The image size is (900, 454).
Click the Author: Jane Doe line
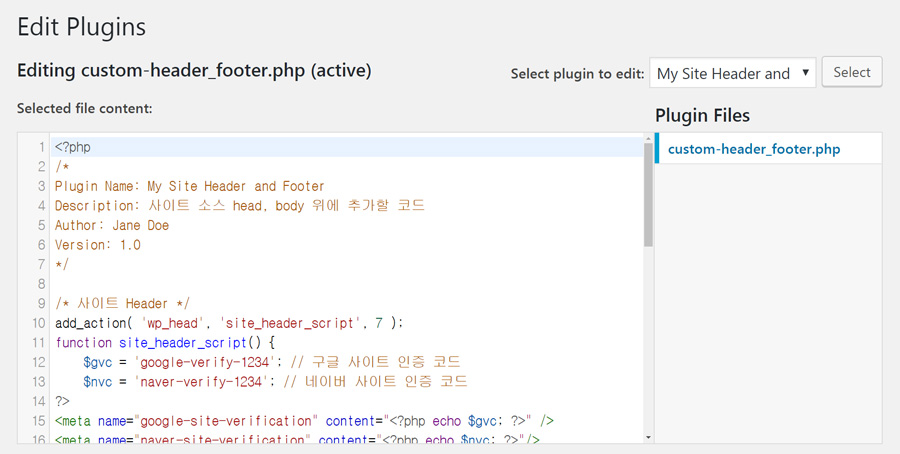coord(112,226)
